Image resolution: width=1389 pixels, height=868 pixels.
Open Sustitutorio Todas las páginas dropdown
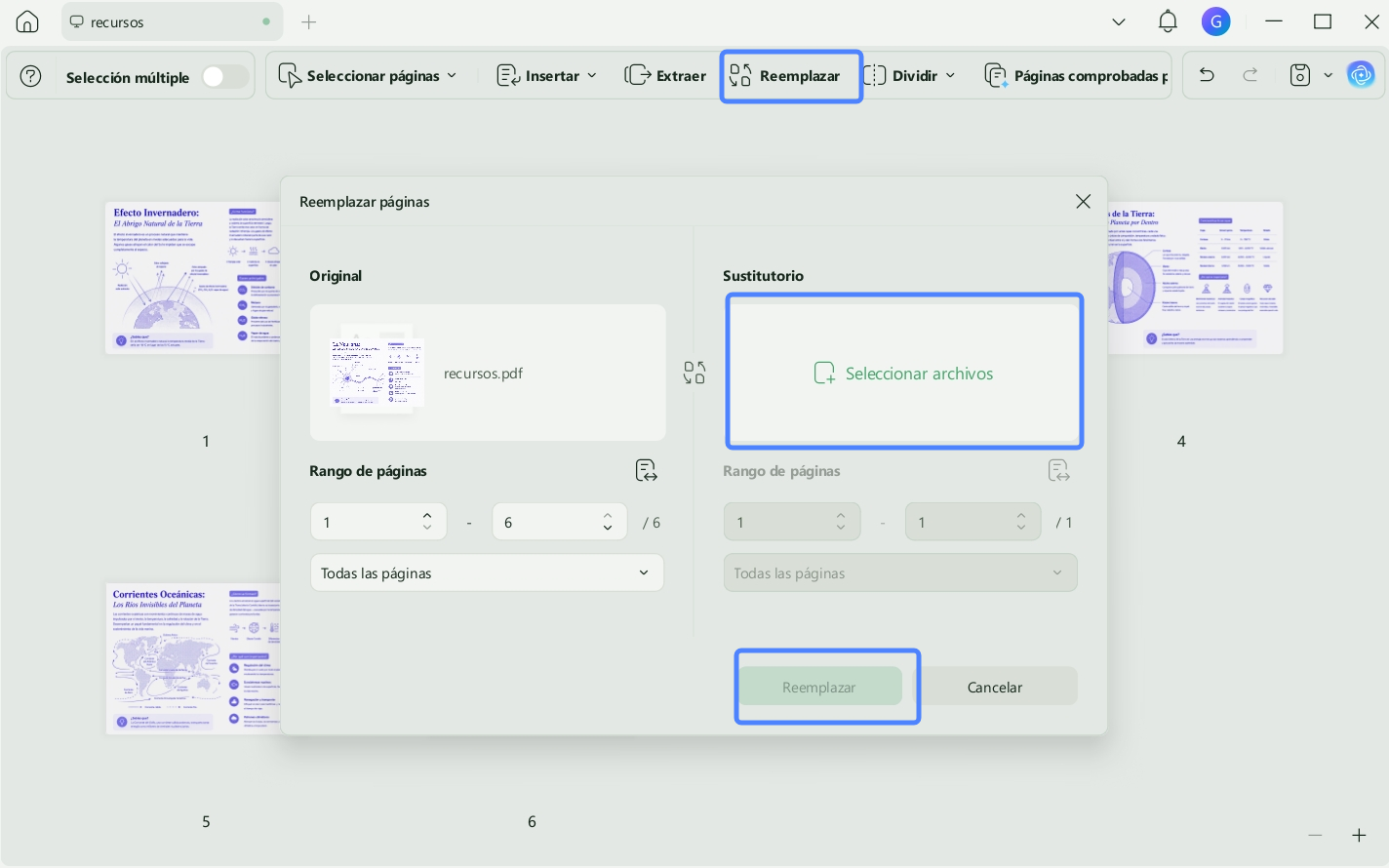point(900,572)
